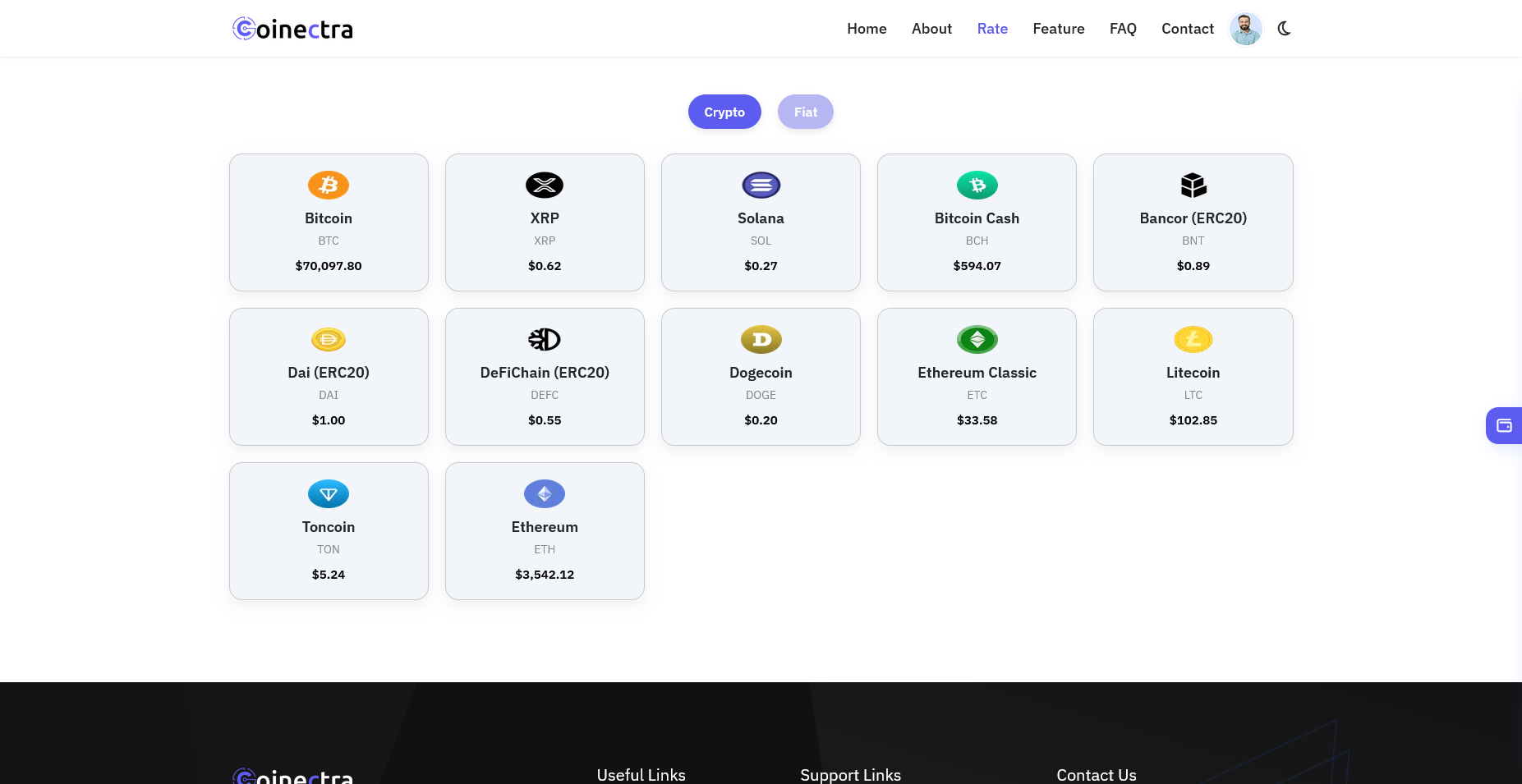Click the Solana coin icon
The height and width of the screenshot is (784, 1522).
click(x=761, y=185)
